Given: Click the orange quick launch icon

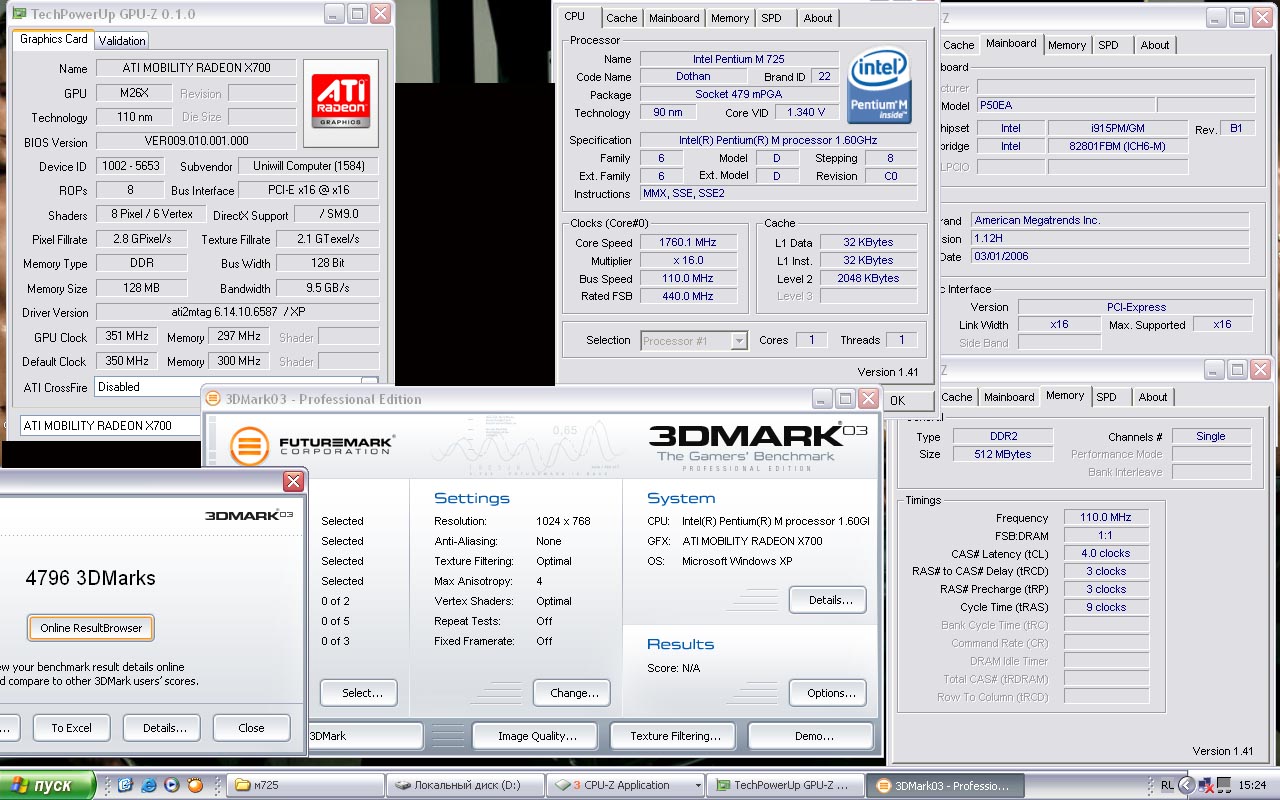Looking at the screenshot, I should point(195,785).
